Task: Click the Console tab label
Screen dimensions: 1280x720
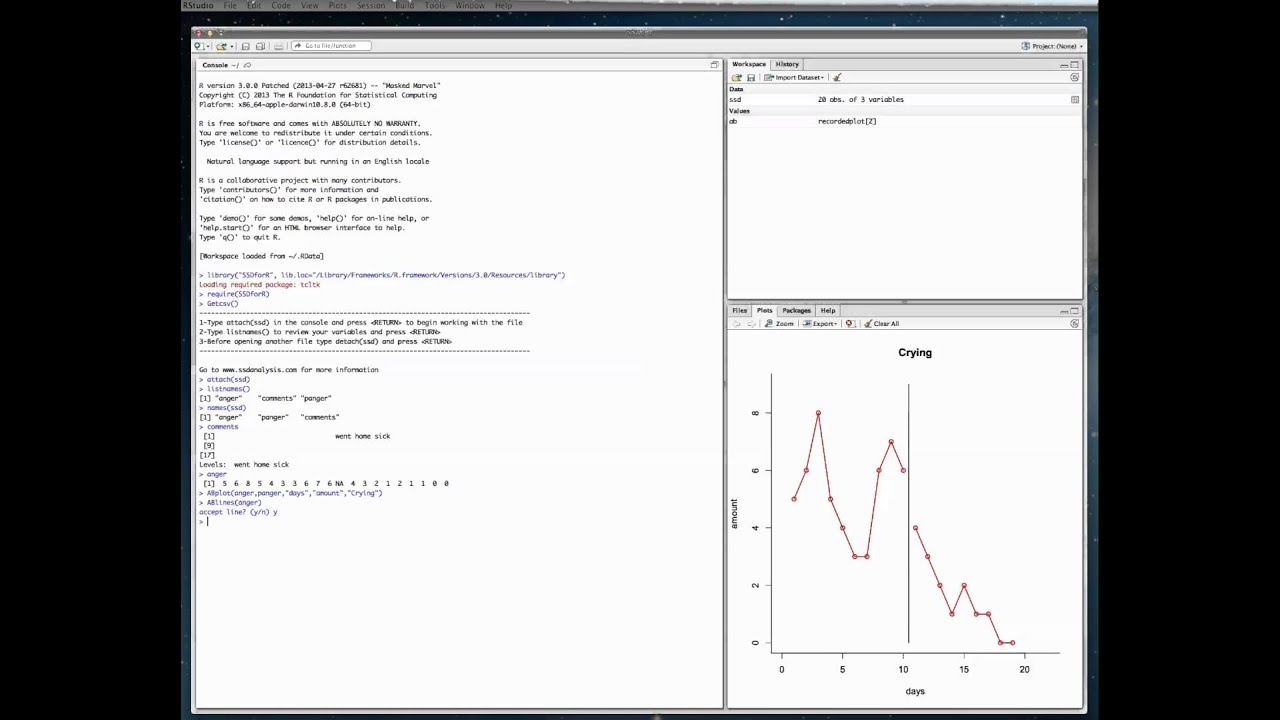Action: tap(215, 65)
